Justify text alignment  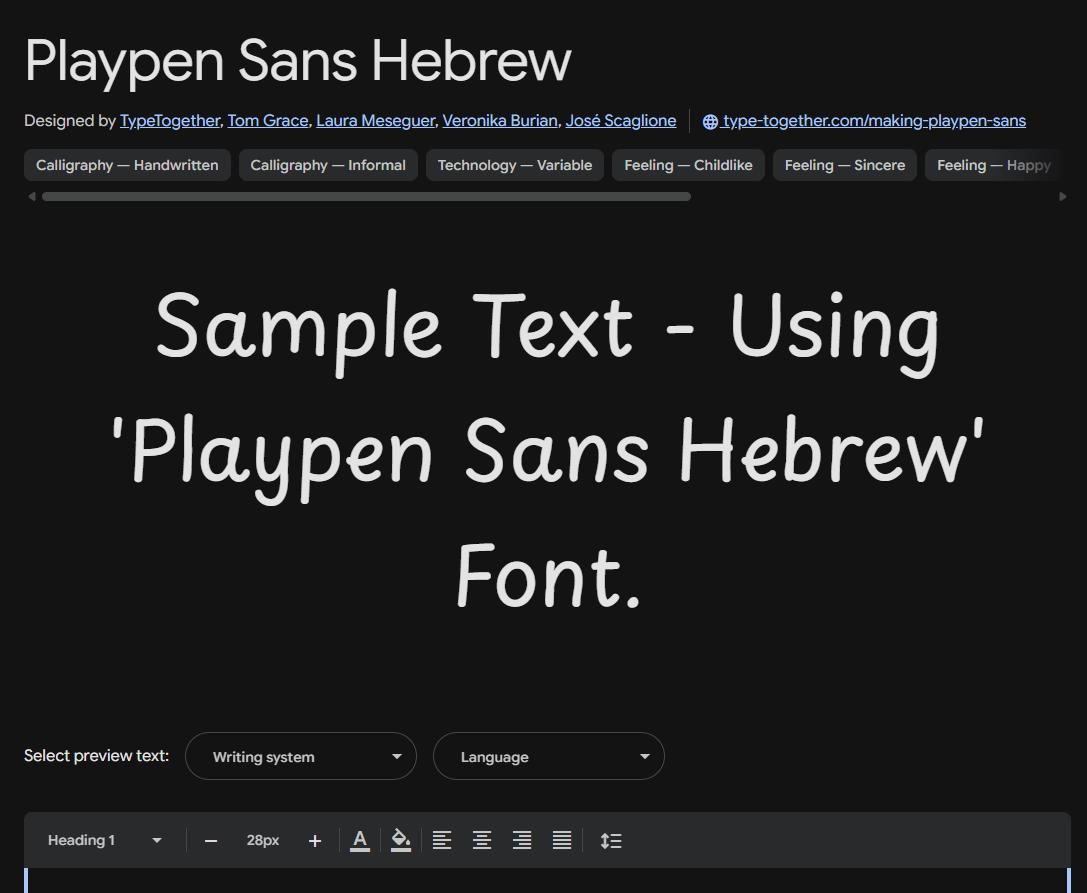[x=562, y=840]
